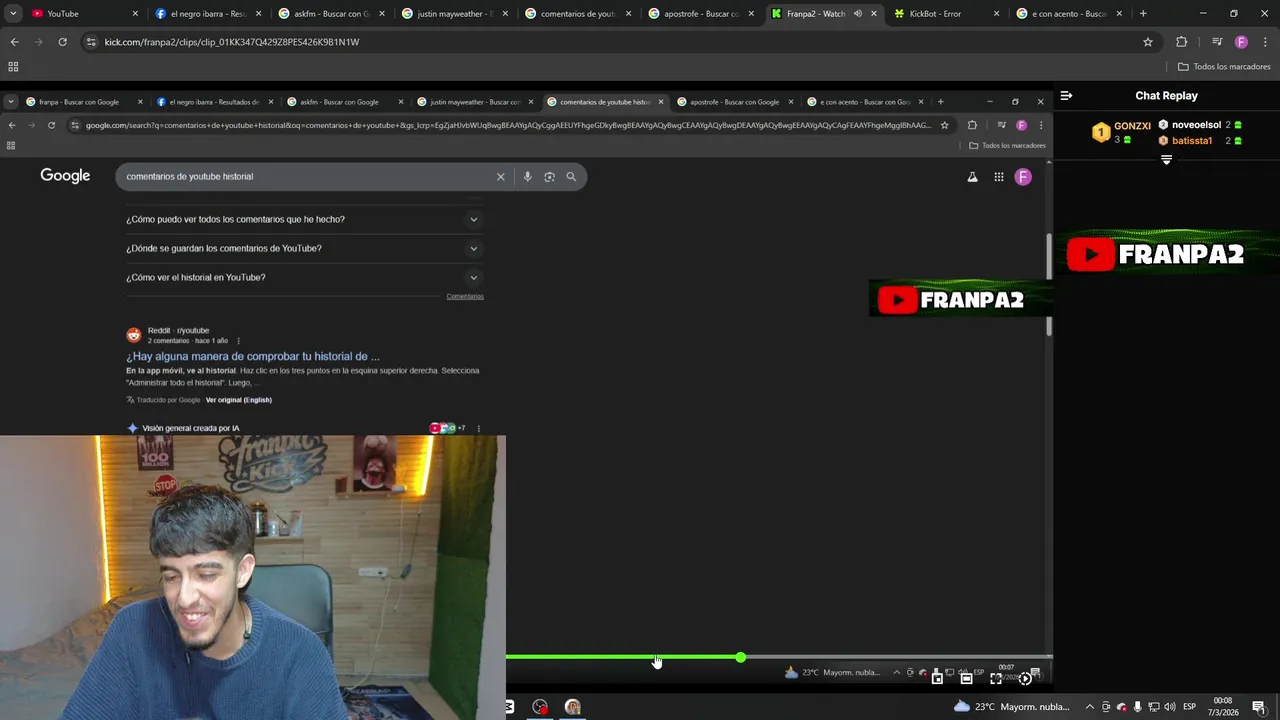Click 'Ver original (English)' link

coord(238,400)
